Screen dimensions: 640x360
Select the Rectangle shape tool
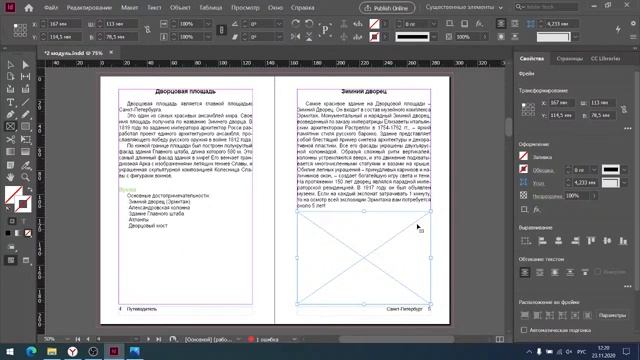pos(25,127)
